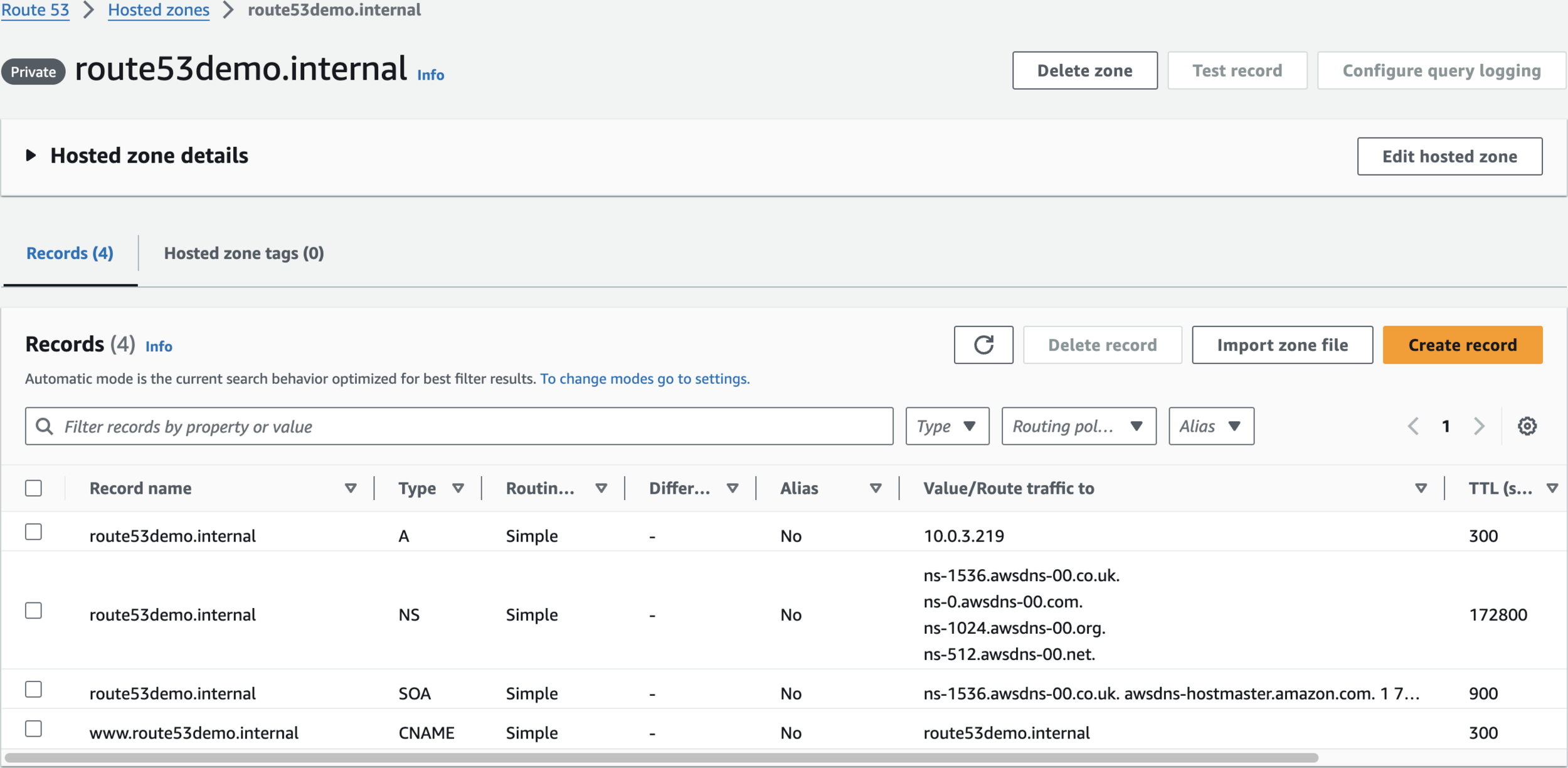Image resolution: width=1568 pixels, height=768 pixels.
Task: Go to next page arrow
Action: point(1479,426)
